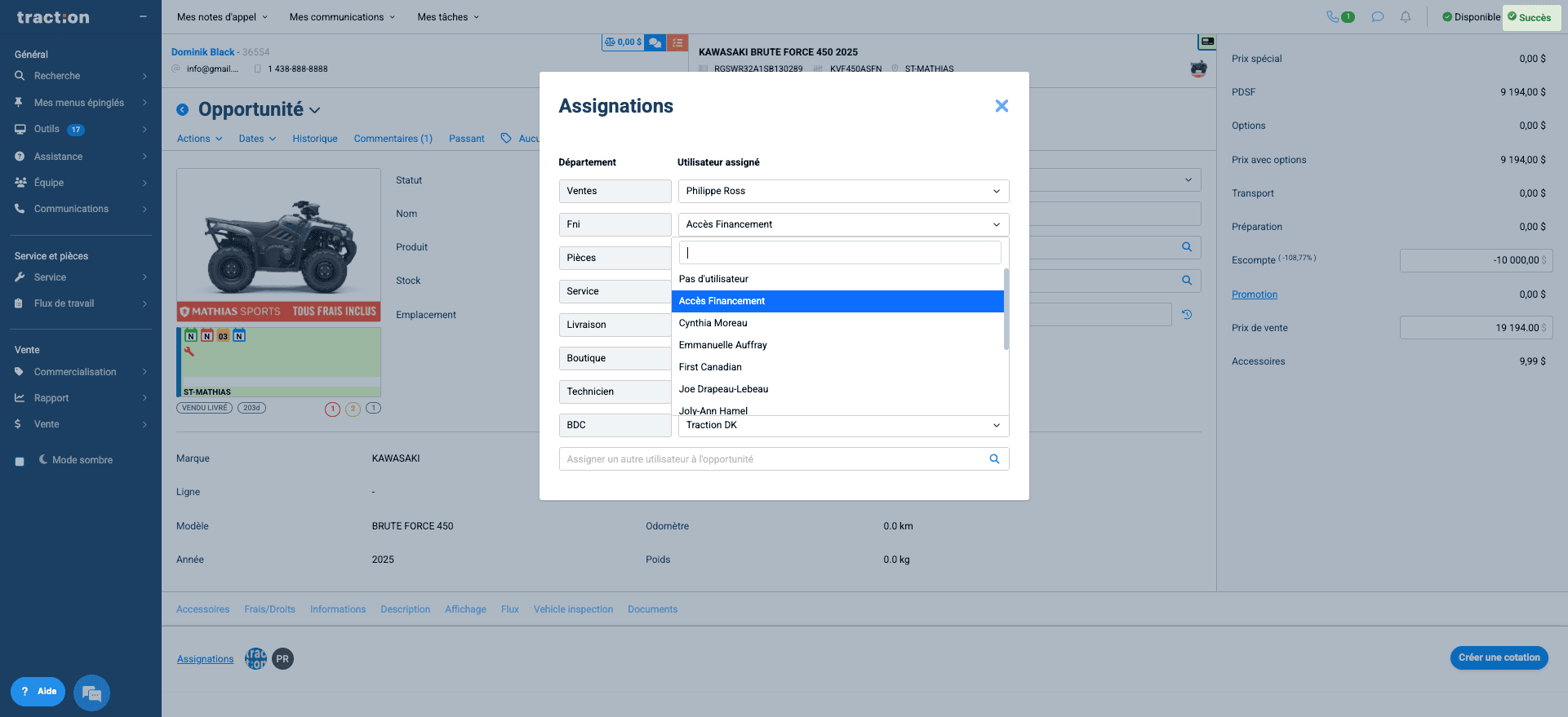The image size is (1568, 717).
Task: Open the blue conversations icon button
Action: tap(655, 42)
